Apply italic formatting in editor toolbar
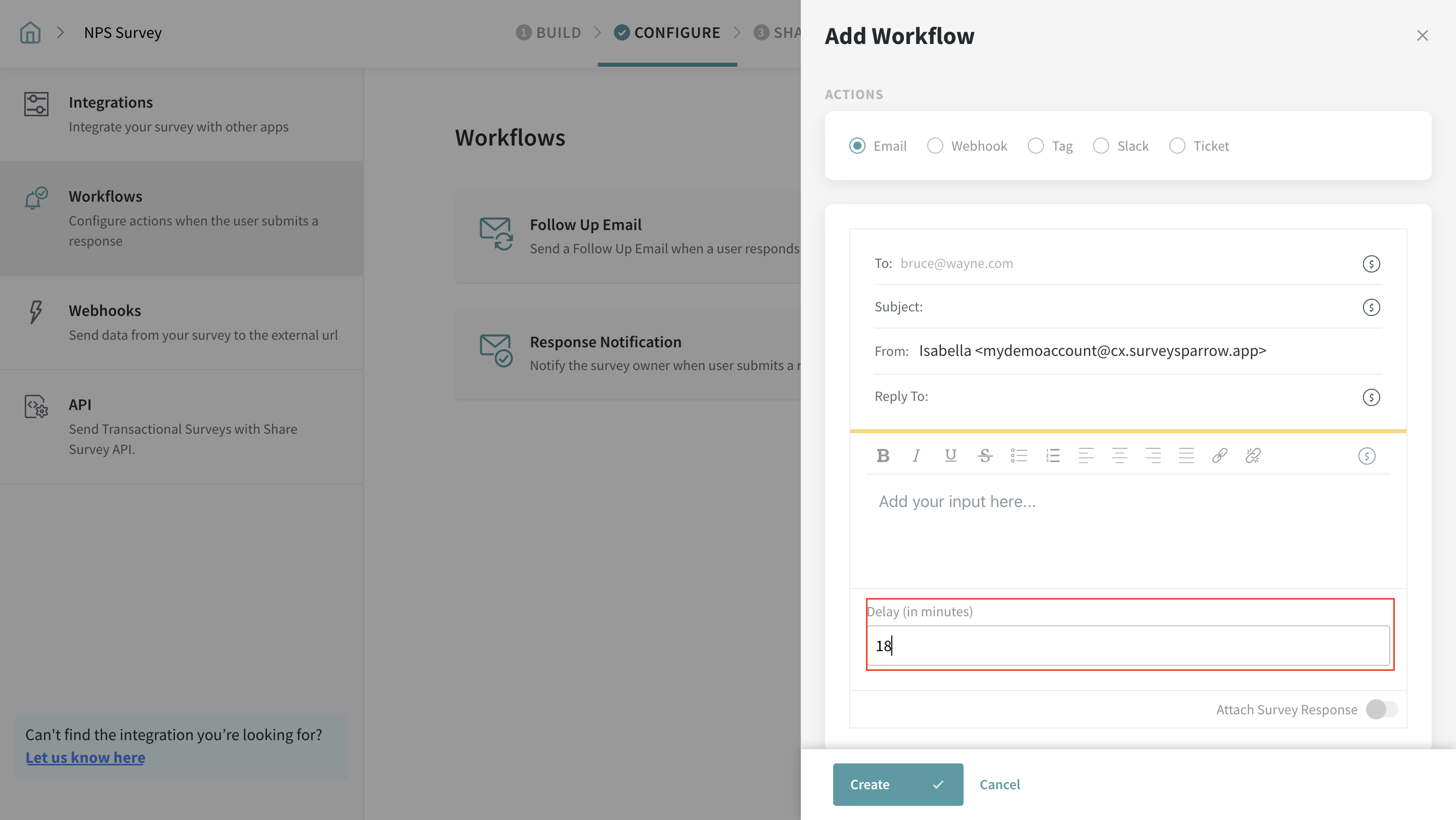 pos(916,455)
